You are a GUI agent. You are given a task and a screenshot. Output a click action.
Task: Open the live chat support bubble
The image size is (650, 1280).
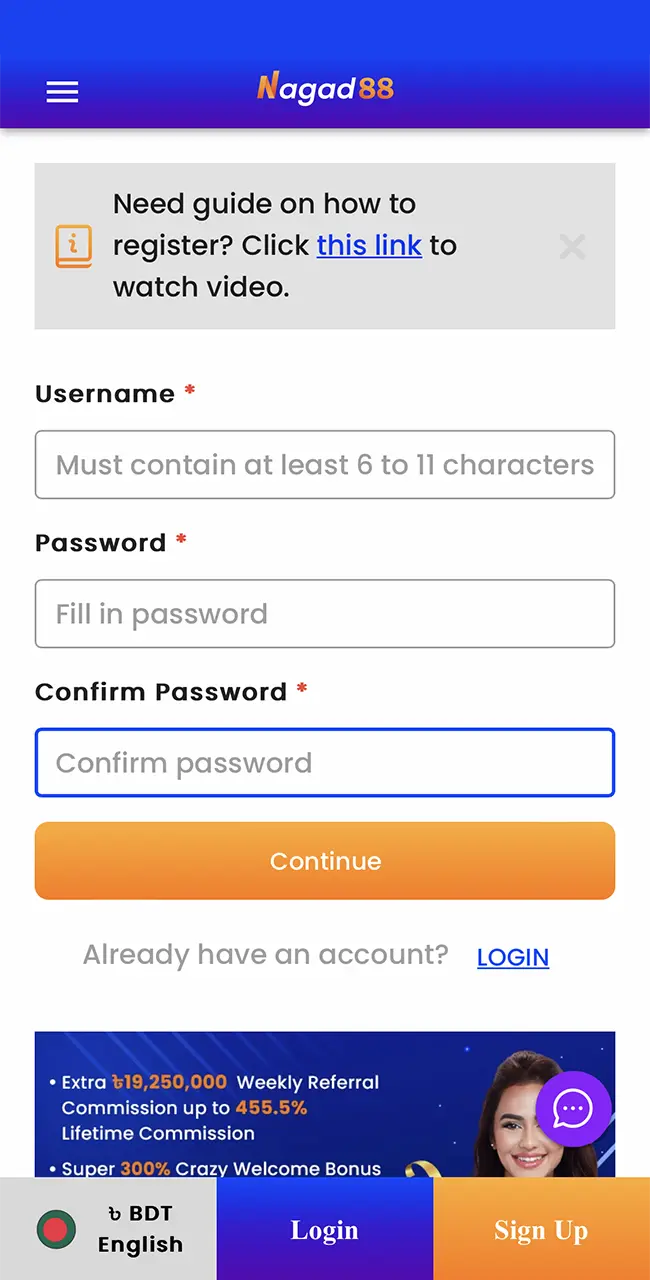pyautogui.click(x=573, y=1109)
